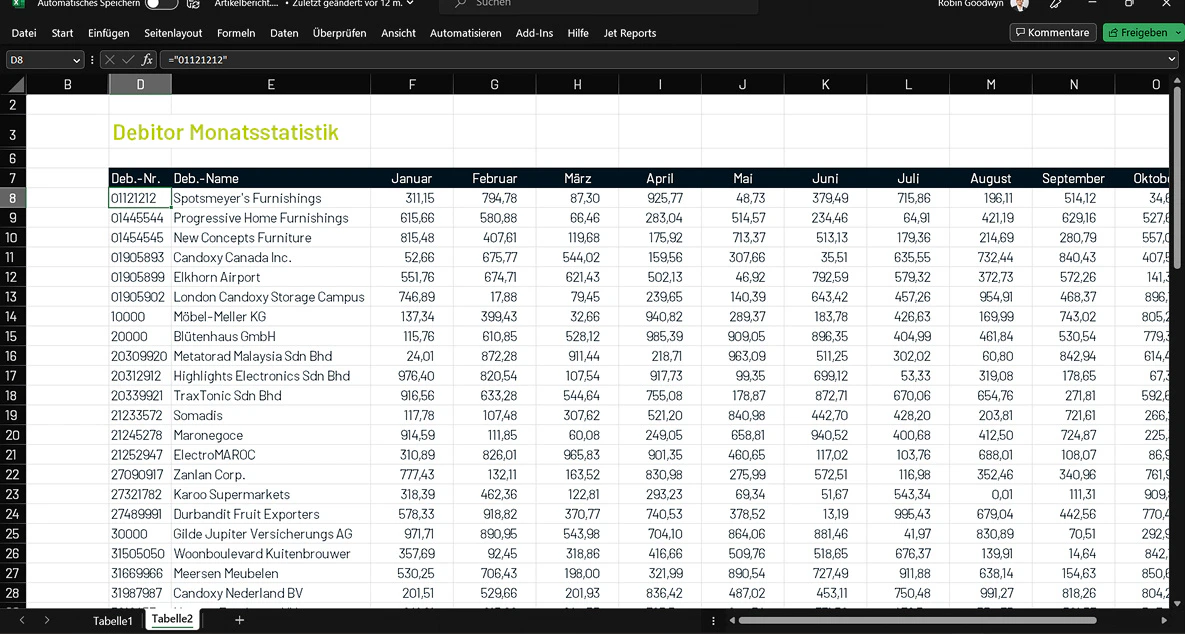This screenshot has width=1185, height=634.
Task: Click the Freigeben share button
Action: click(x=1136, y=32)
